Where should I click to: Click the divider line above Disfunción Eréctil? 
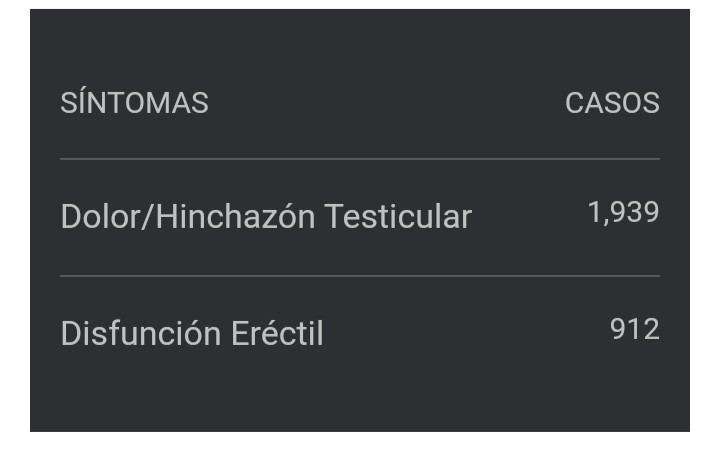[x=360, y=276]
